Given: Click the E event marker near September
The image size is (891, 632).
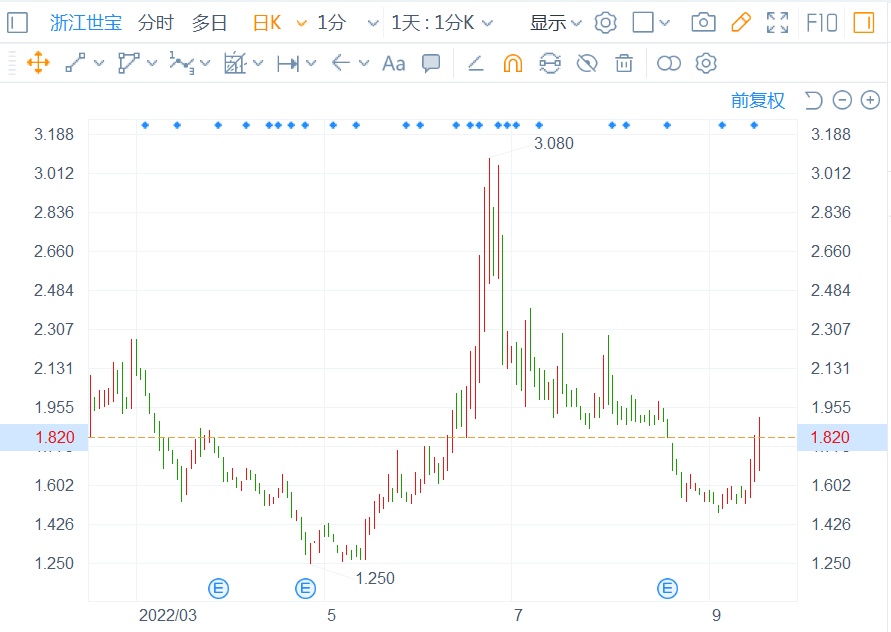Looking at the screenshot, I should (x=668, y=588).
